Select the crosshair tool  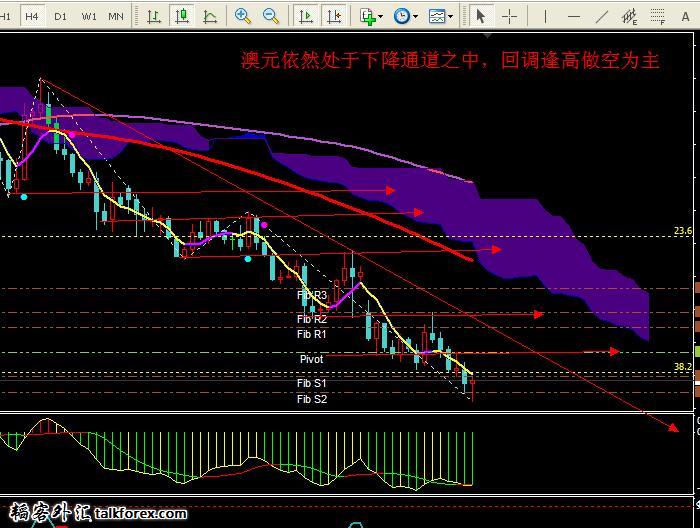[x=510, y=16]
